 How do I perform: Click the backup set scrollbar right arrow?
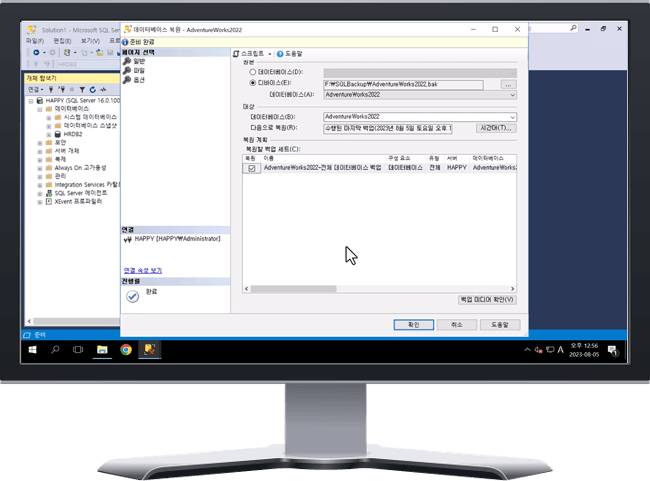point(512,289)
